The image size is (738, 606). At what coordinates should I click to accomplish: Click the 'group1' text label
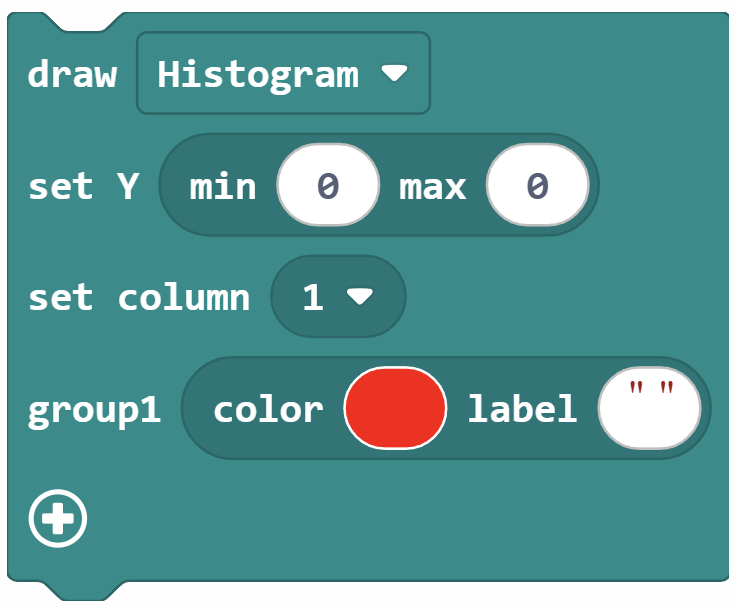click(x=94, y=410)
